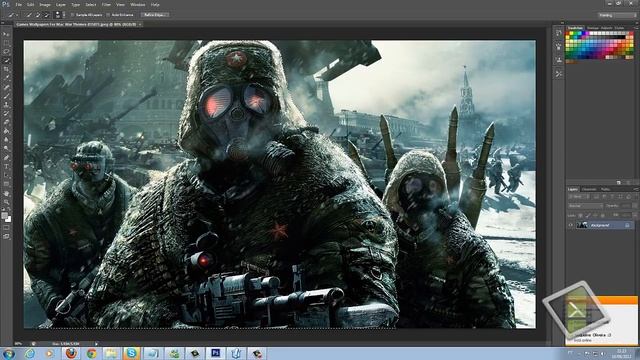The image size is (640, 360).
Task: Select the Spot Healing Brush tool
Action: pos(6,87)
